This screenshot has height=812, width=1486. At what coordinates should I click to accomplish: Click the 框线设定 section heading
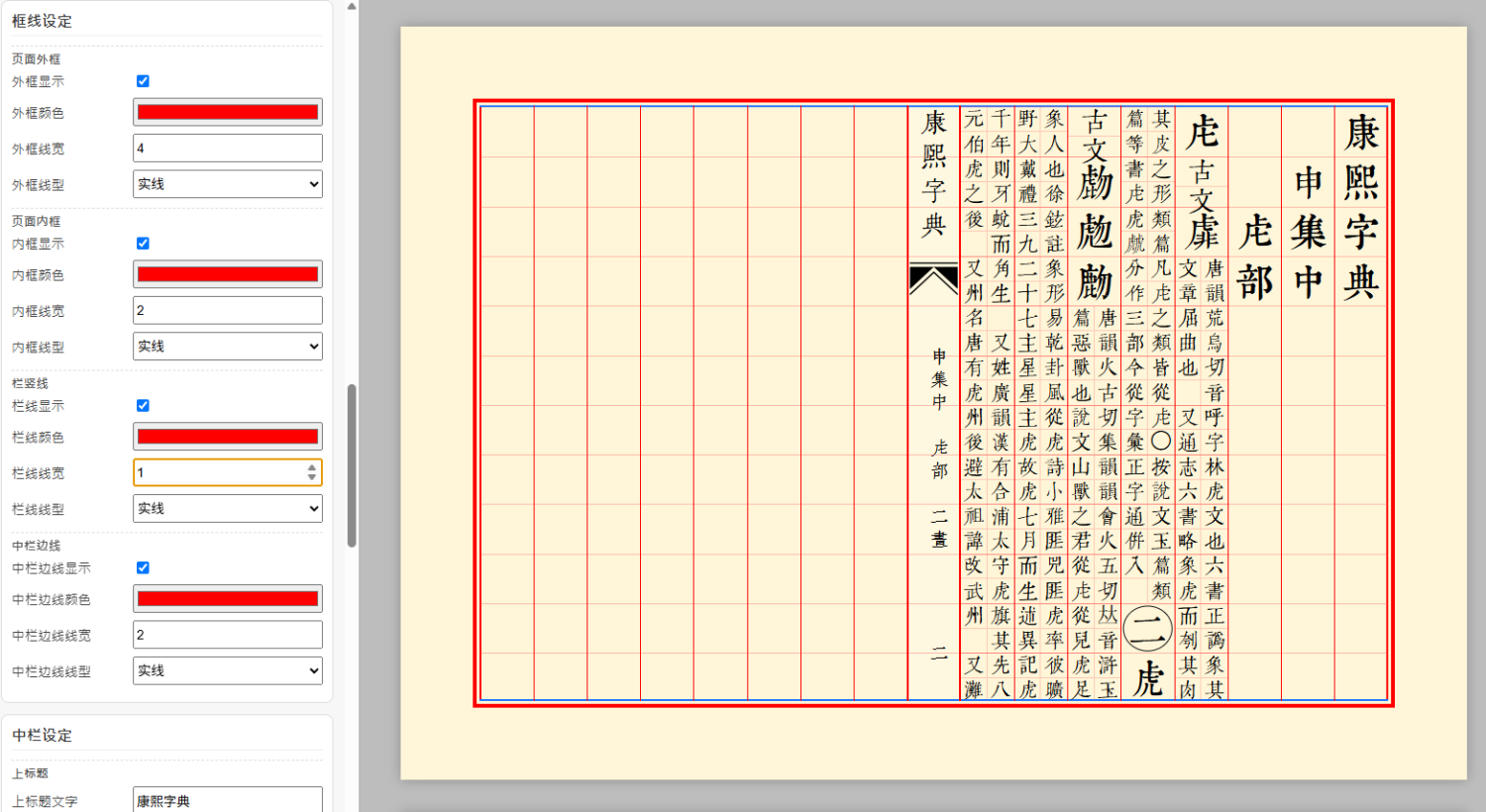coord(42,21)
